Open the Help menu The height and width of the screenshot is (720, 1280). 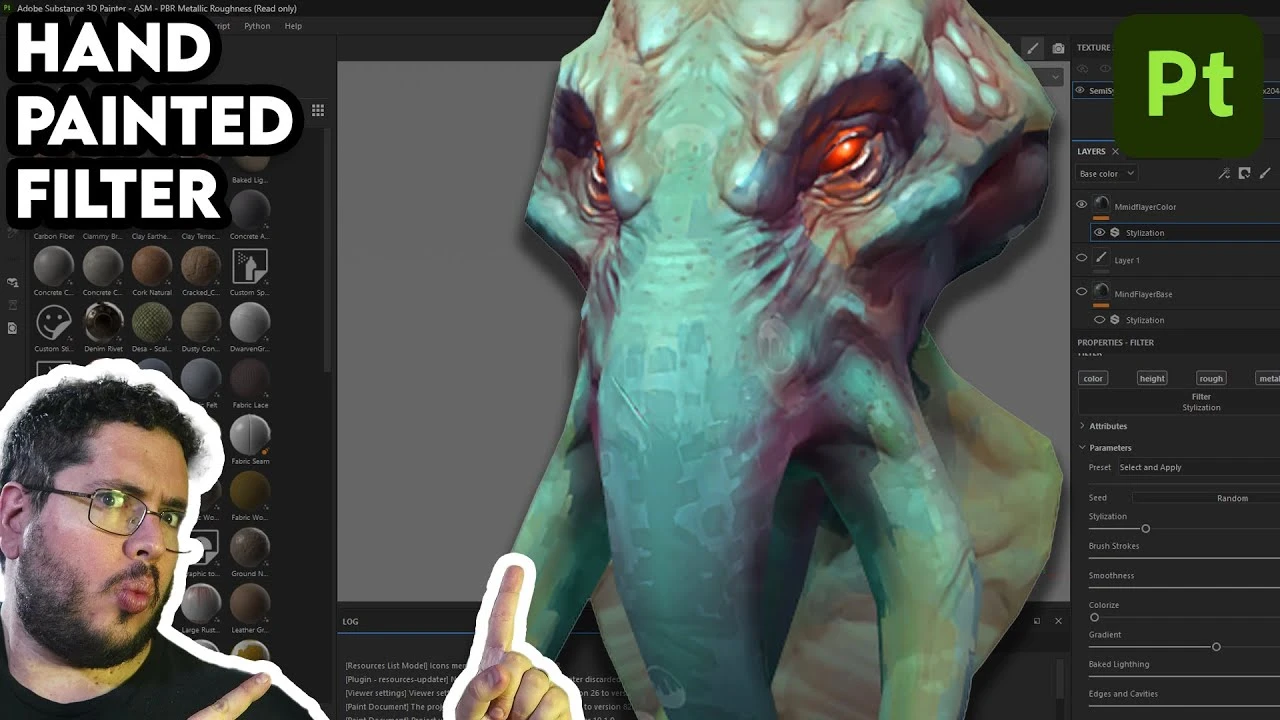click(293, 26)
